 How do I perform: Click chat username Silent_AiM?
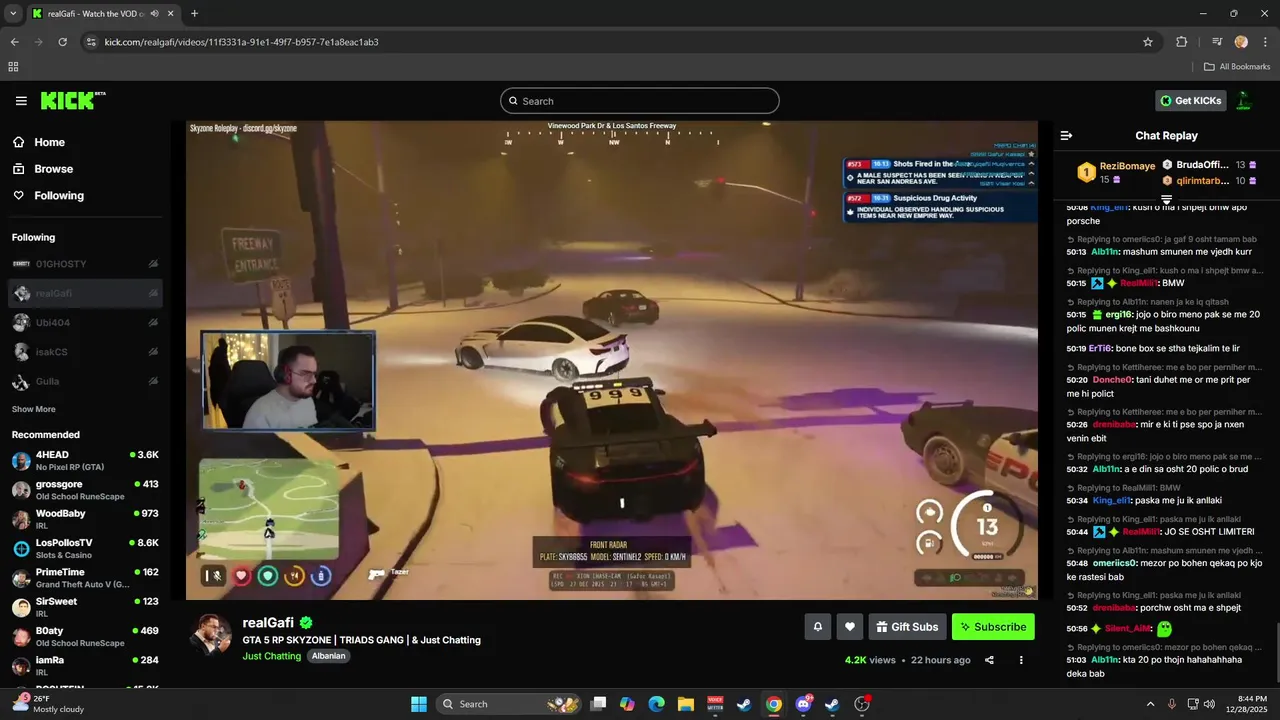[x=1127, y=628]
